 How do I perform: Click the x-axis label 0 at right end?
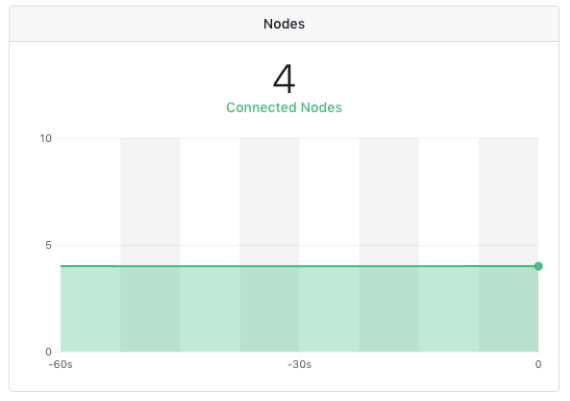(x=538, y=364)
